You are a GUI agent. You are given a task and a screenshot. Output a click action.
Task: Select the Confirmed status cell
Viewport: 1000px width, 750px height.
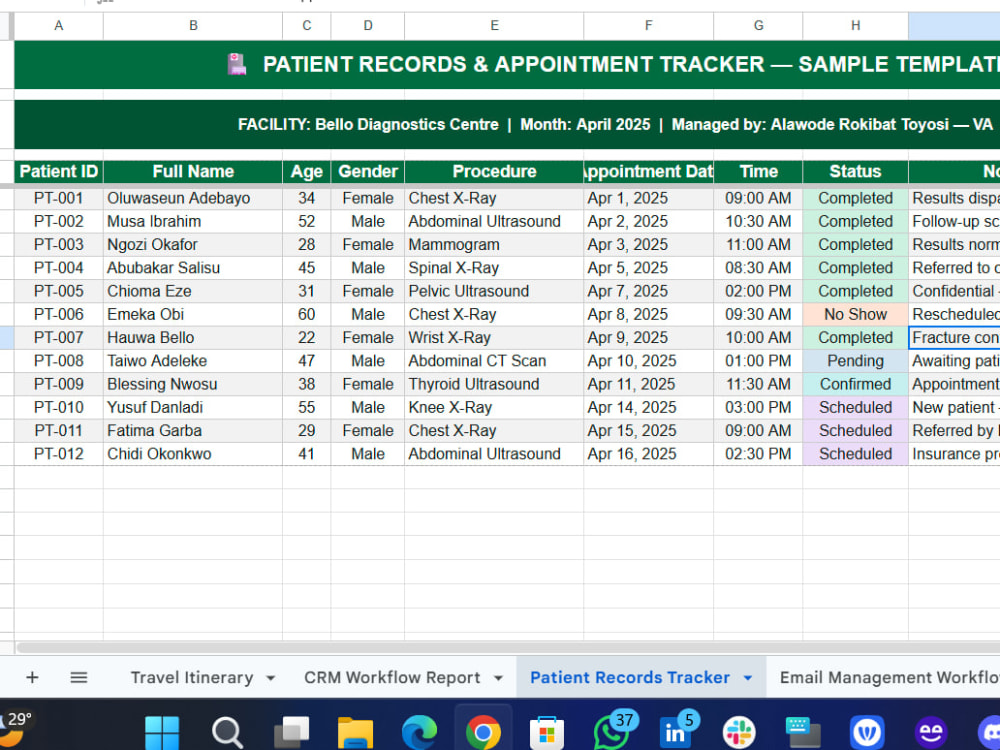(x=855, y=385)
